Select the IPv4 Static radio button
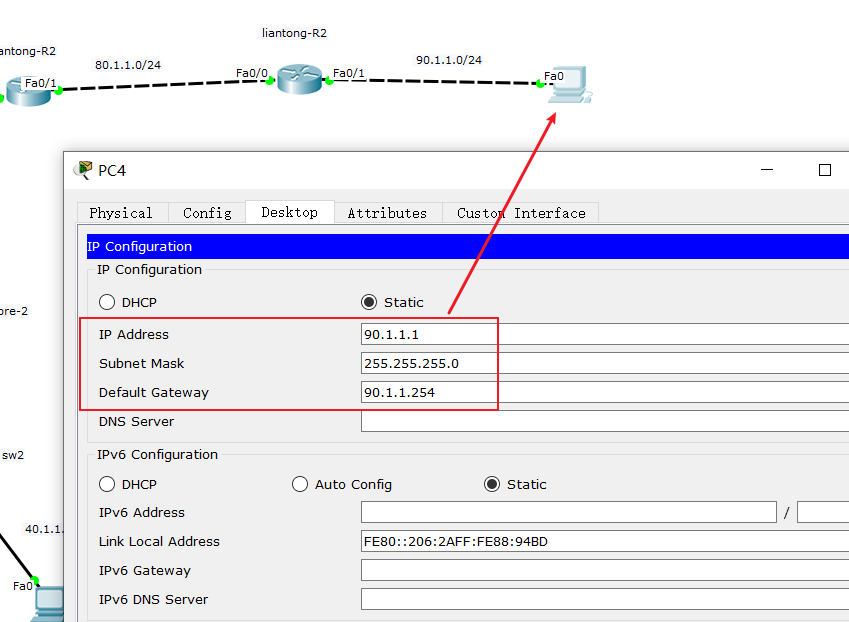The width and height of the screenshot is (849, 622). pos(369,302)
